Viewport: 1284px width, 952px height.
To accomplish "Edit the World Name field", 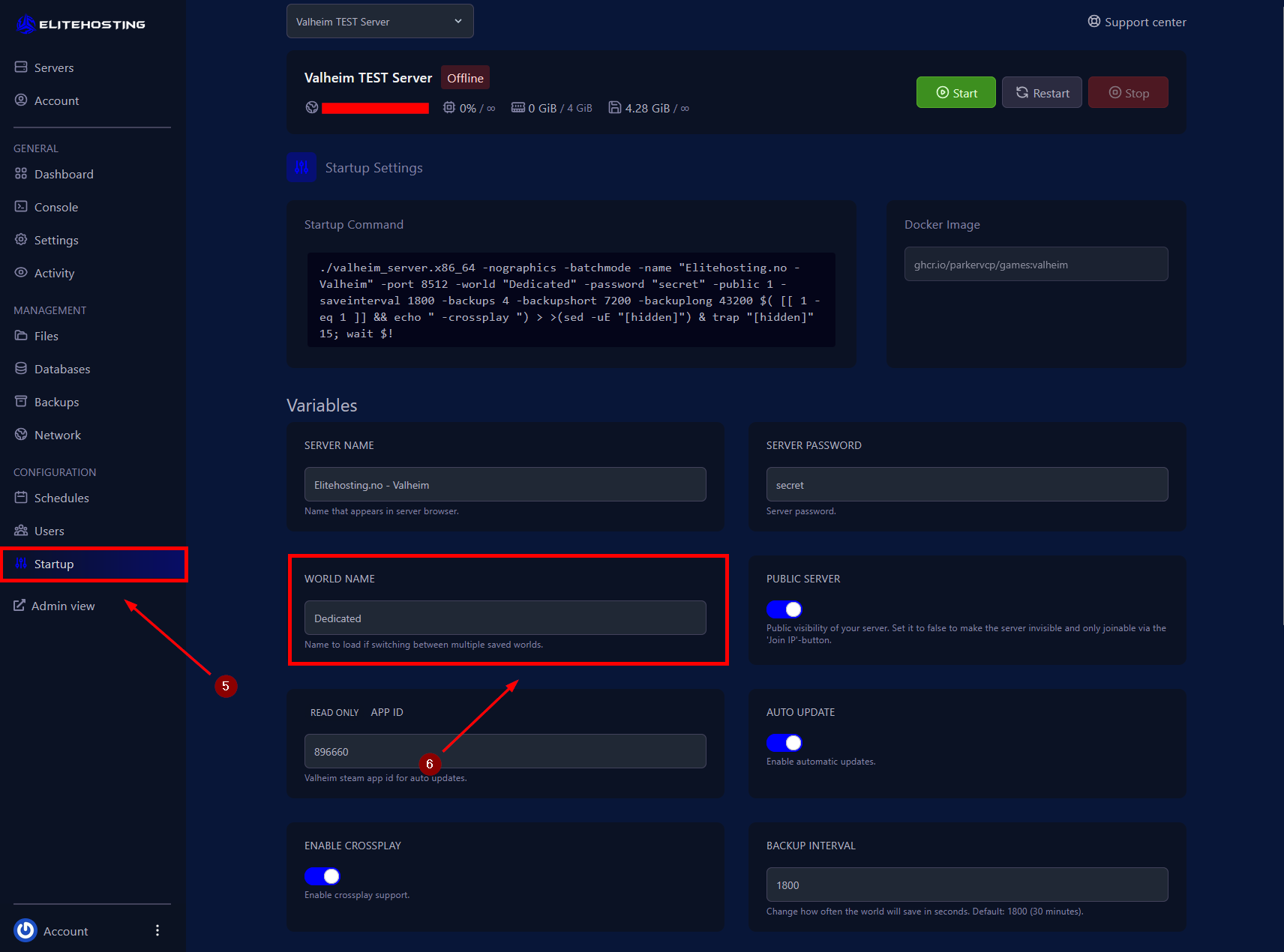I will (x=505, y=618).
